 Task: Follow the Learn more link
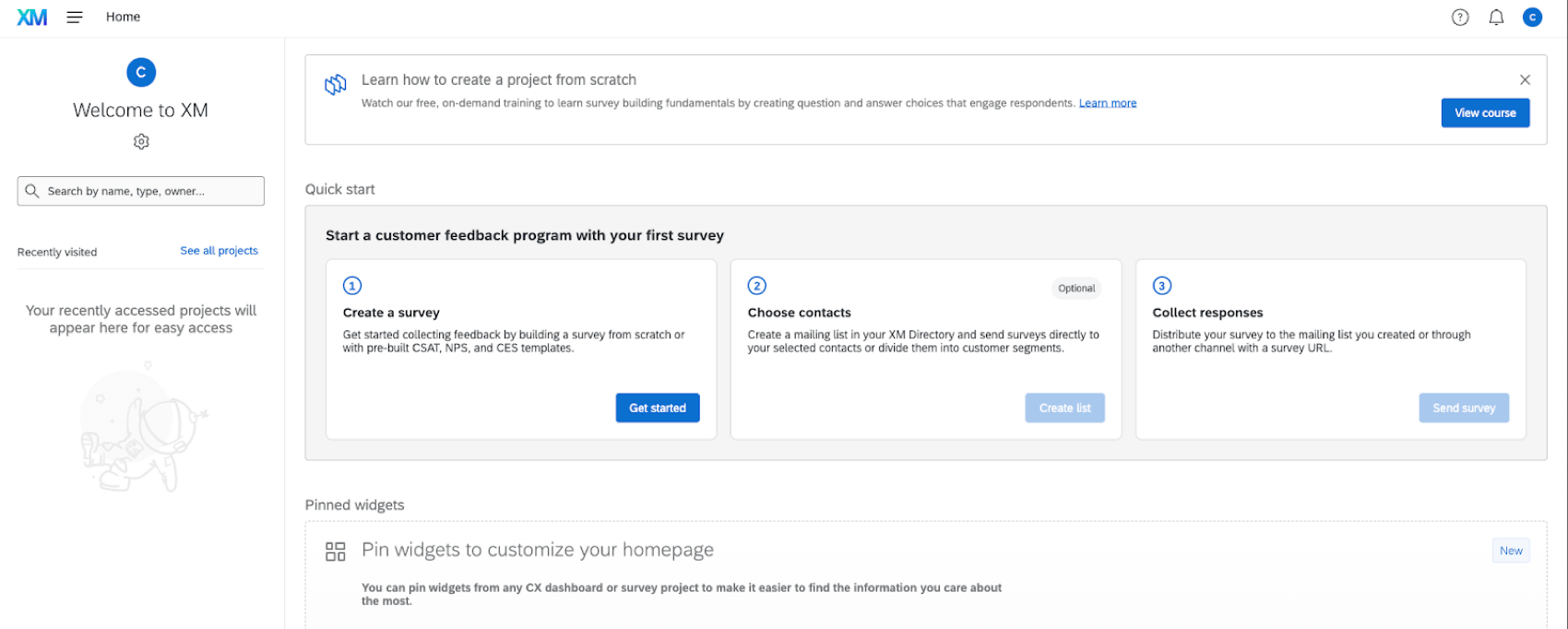(1108, 103)
